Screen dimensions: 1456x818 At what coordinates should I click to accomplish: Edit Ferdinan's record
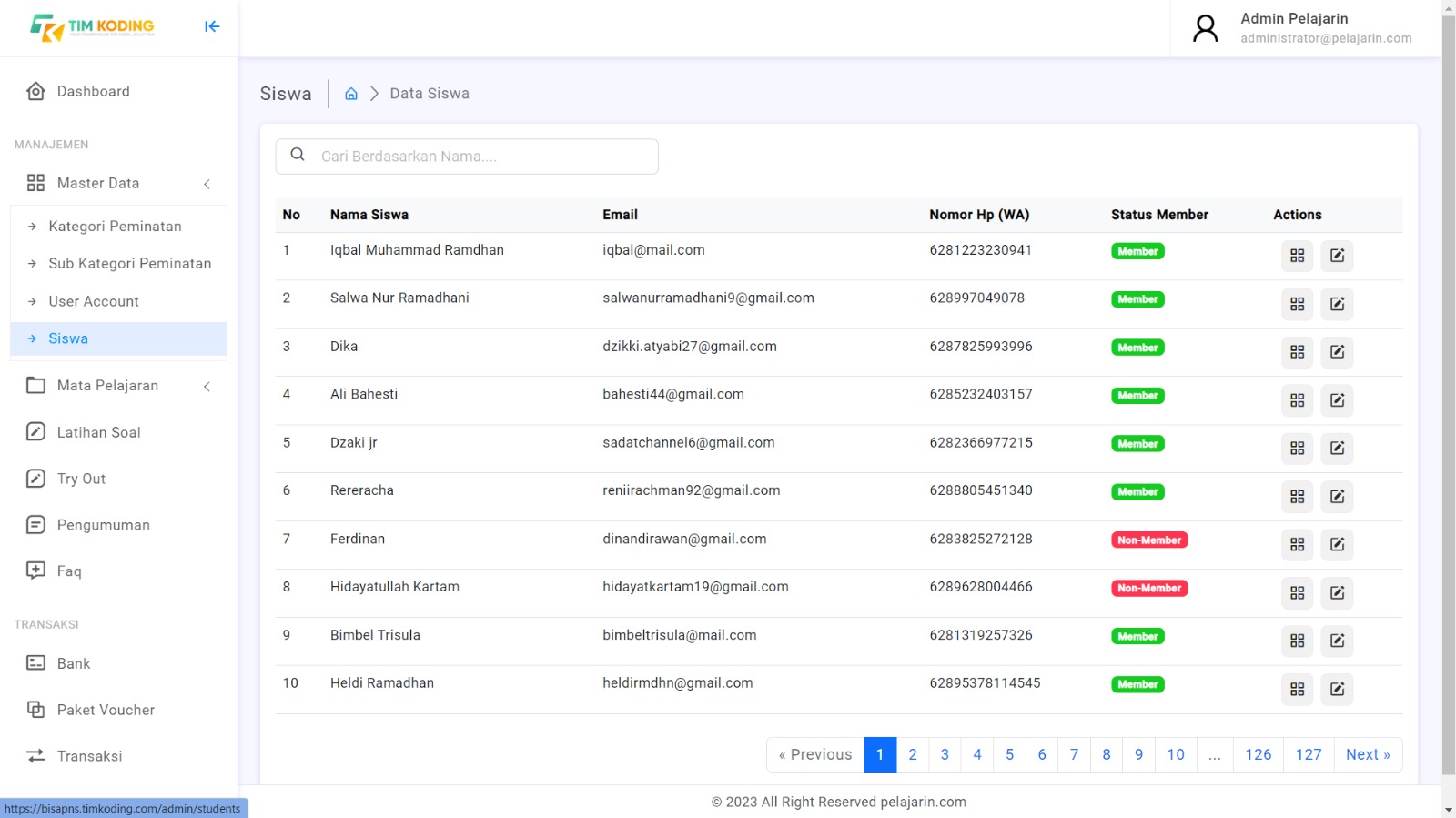(1338, 545)
